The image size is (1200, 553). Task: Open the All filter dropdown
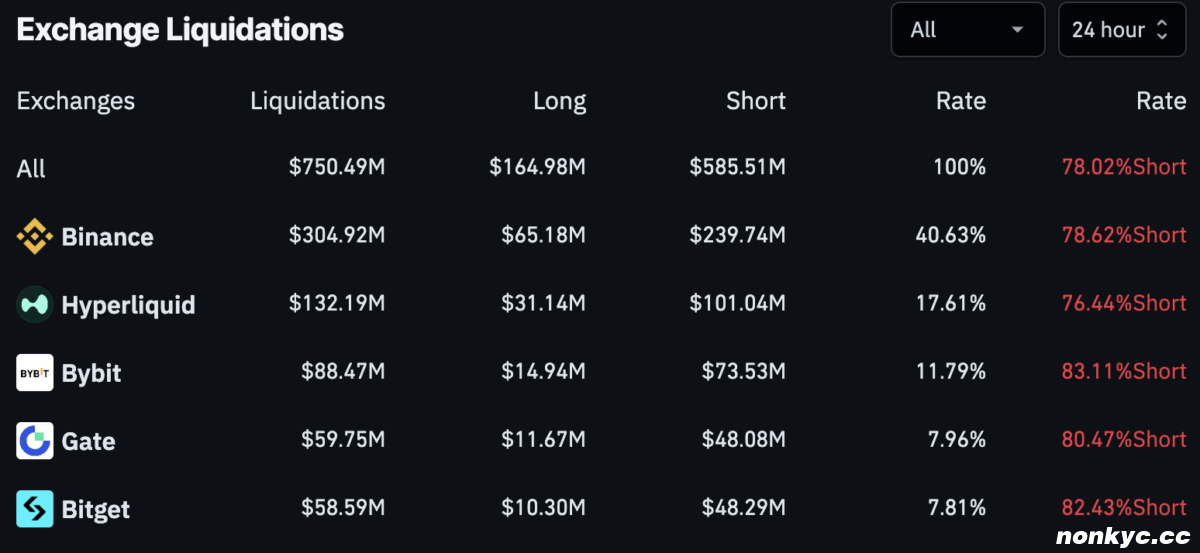[x=967, y=30]
